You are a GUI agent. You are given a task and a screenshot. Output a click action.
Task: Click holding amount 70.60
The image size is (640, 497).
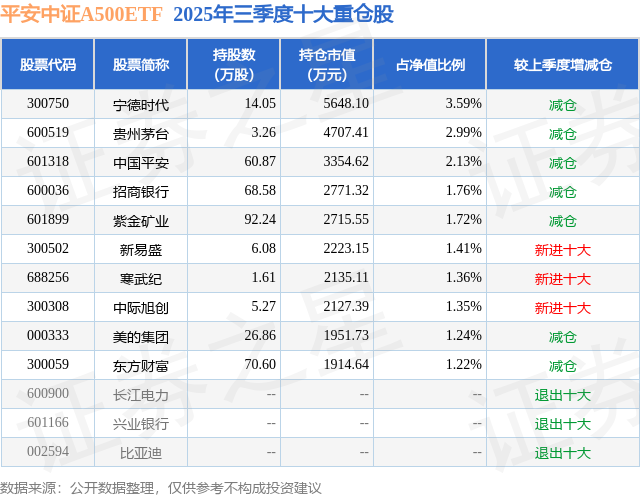[x=260, y=364]
